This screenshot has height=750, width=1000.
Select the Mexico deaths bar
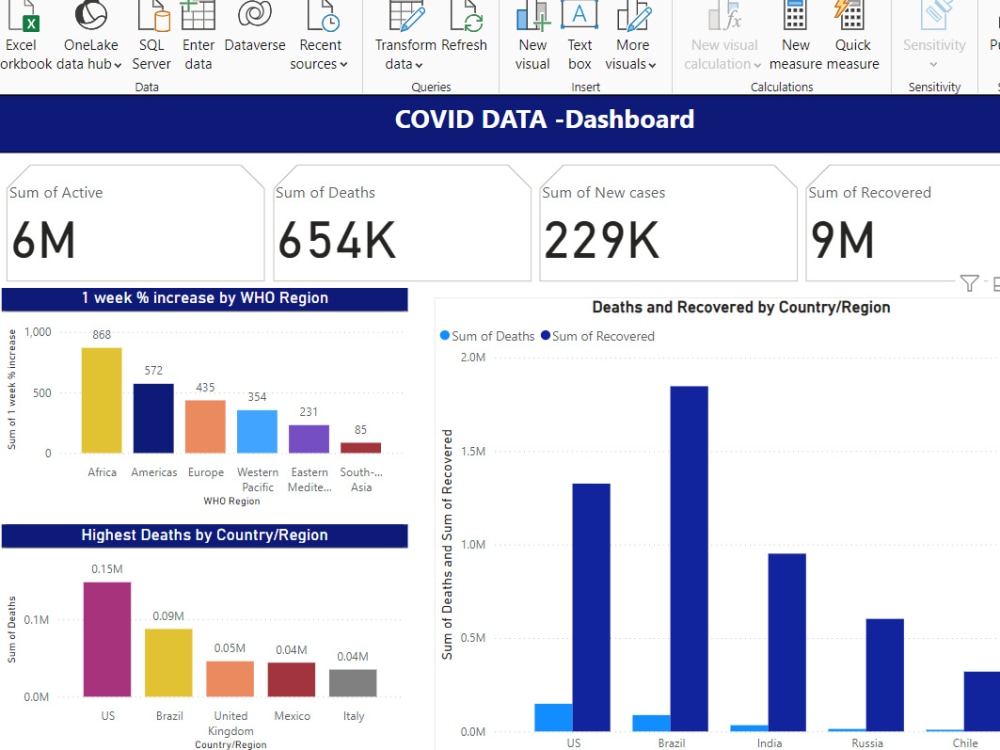(291, 679)
